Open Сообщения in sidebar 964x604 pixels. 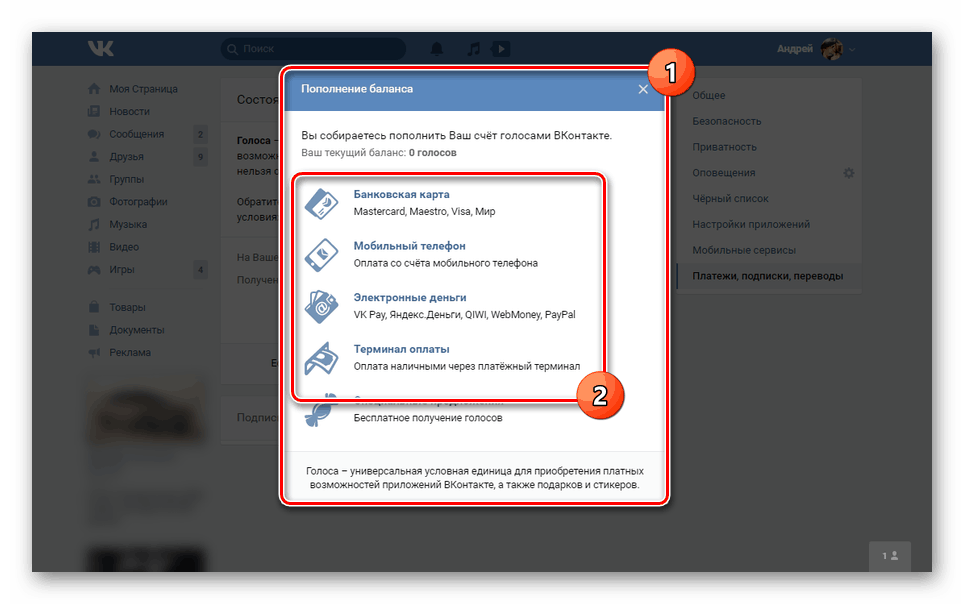pos(136,134)
